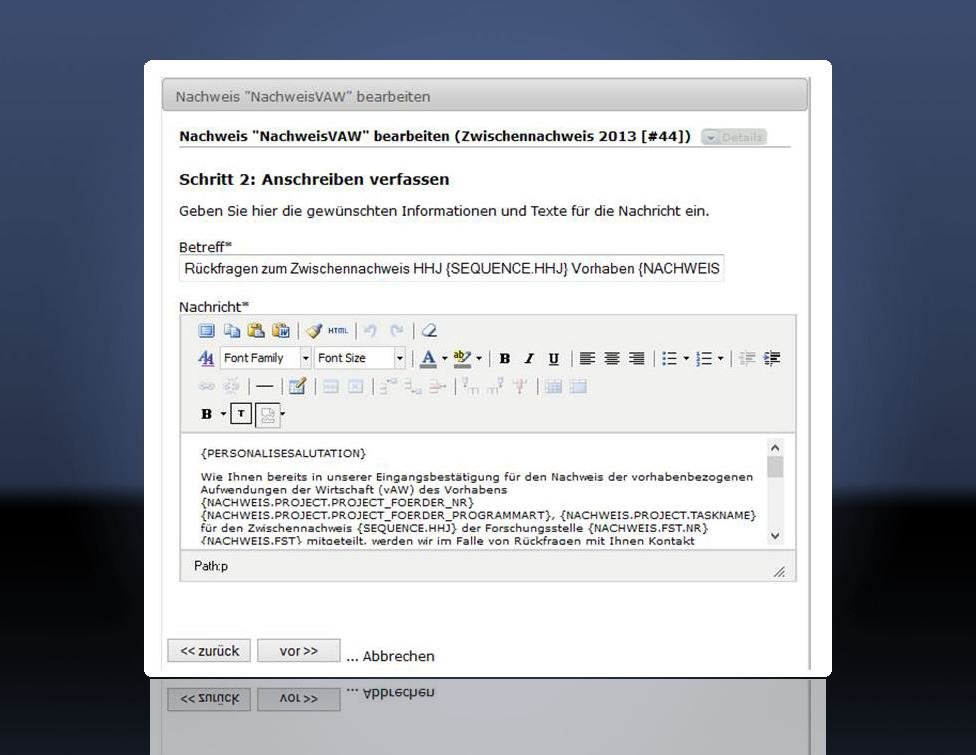This screenshot has height=755, width=976.
Task: Toggle underline formatting
Action: click(x=553, y=359)
